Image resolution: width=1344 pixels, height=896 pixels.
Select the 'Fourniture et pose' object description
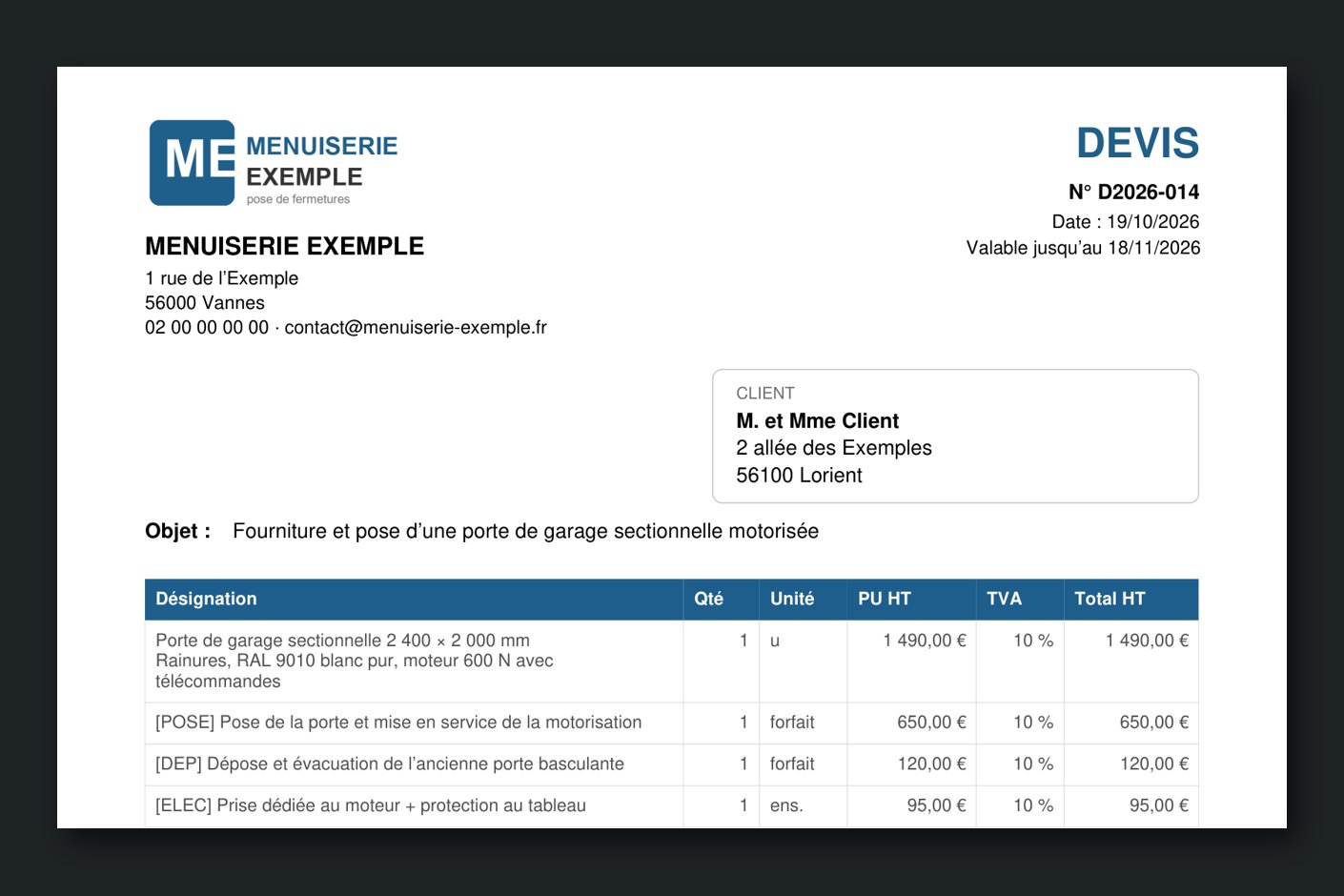click(526, 531)
